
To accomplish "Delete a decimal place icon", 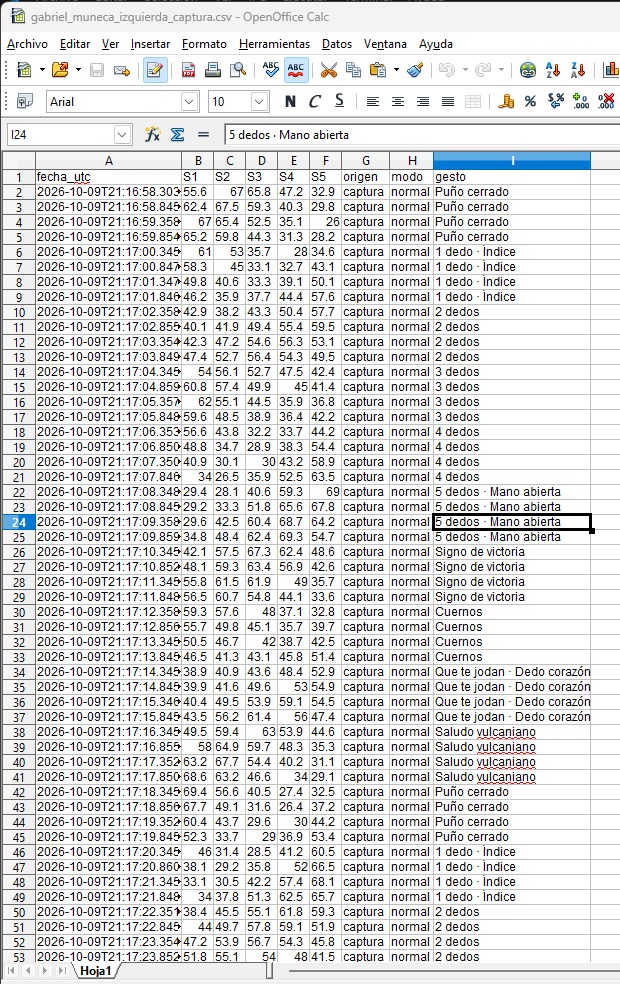I will coord(606,101).
